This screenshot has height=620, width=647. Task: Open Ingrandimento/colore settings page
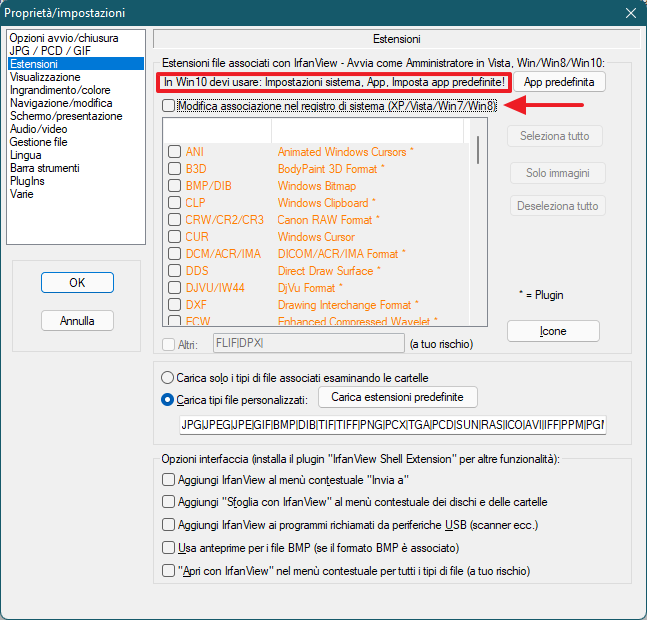point(60,90)
